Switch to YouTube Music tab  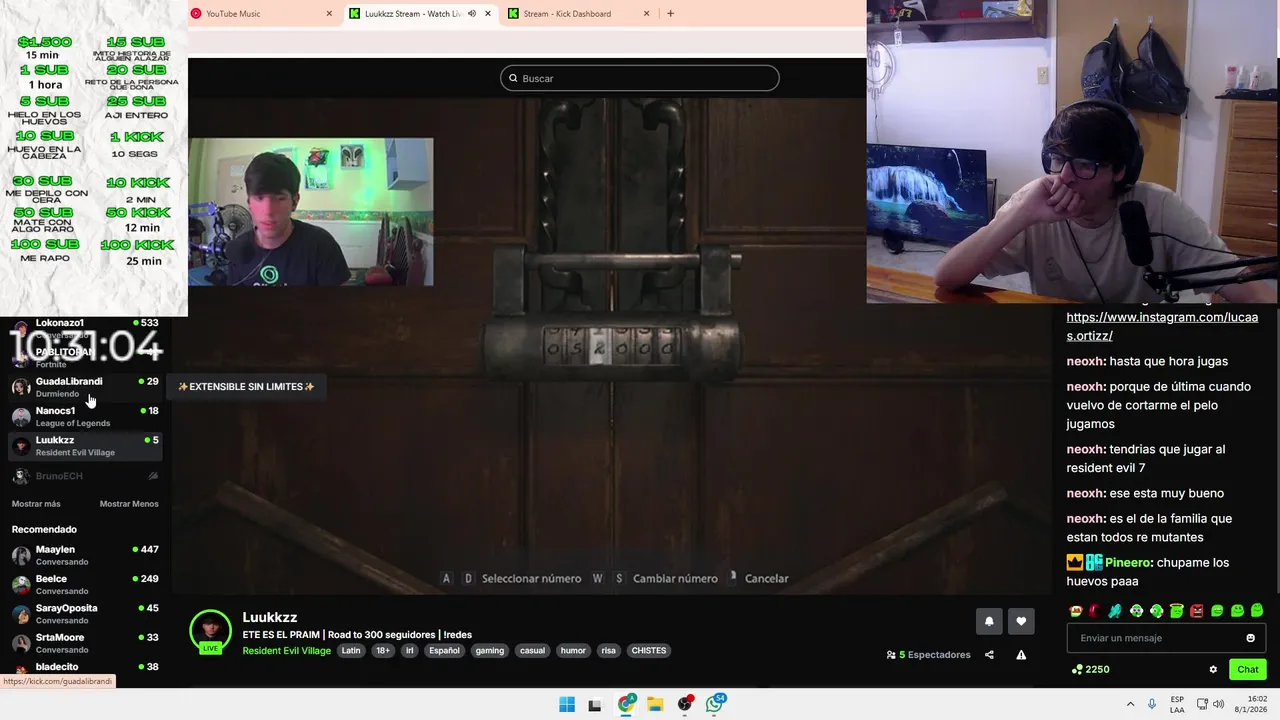coord(262,14)
